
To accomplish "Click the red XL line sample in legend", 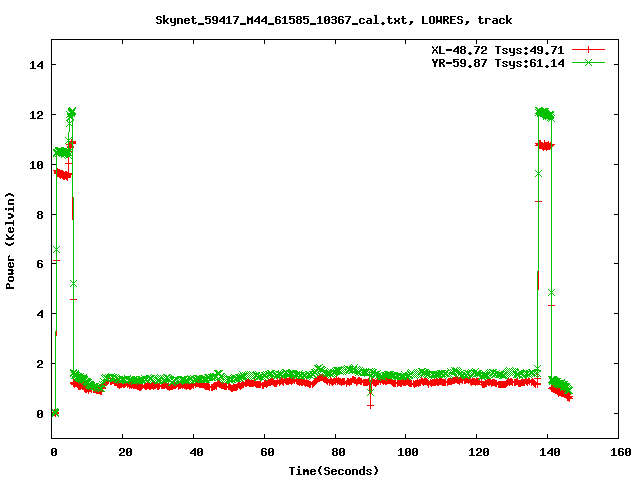I will click(x=588, y=50).
